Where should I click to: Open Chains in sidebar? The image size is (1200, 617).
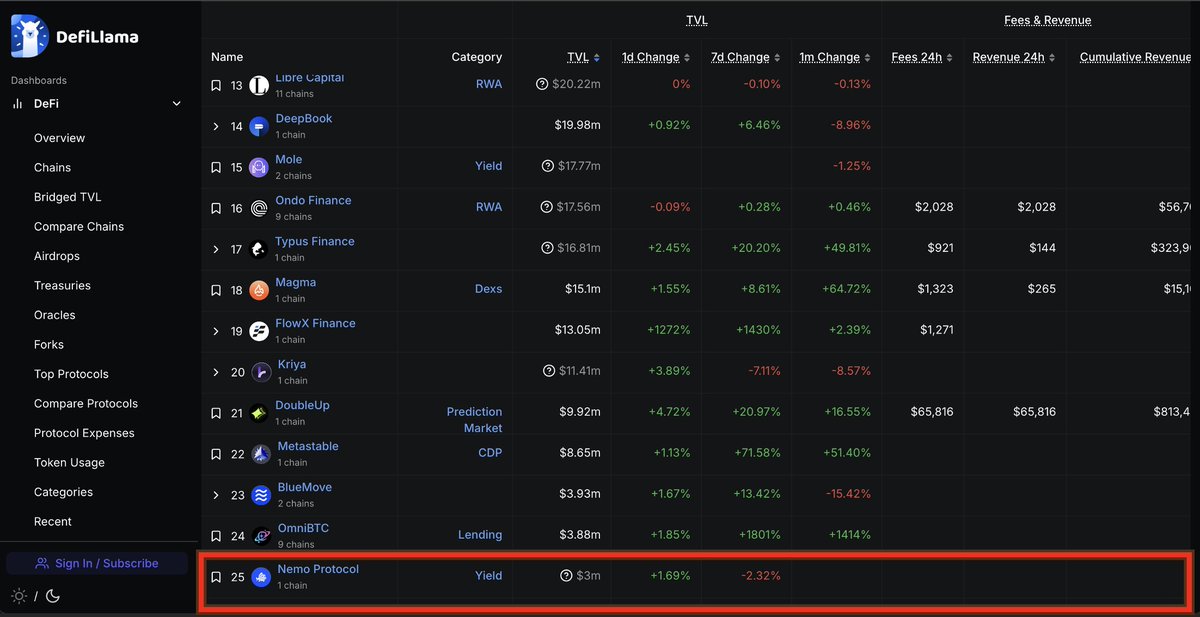[53, 168]
